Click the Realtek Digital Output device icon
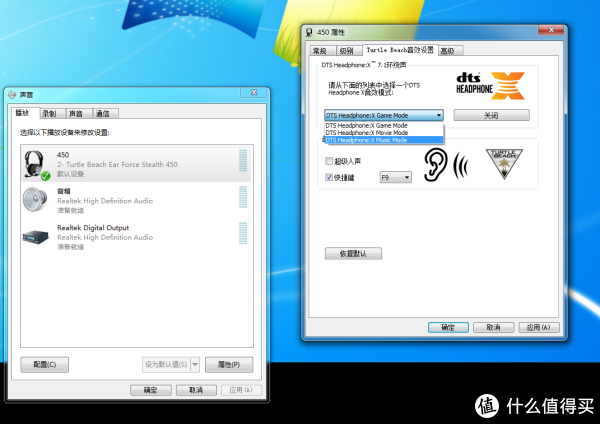Viewport: 600px width, 424px height. [36, 237]
